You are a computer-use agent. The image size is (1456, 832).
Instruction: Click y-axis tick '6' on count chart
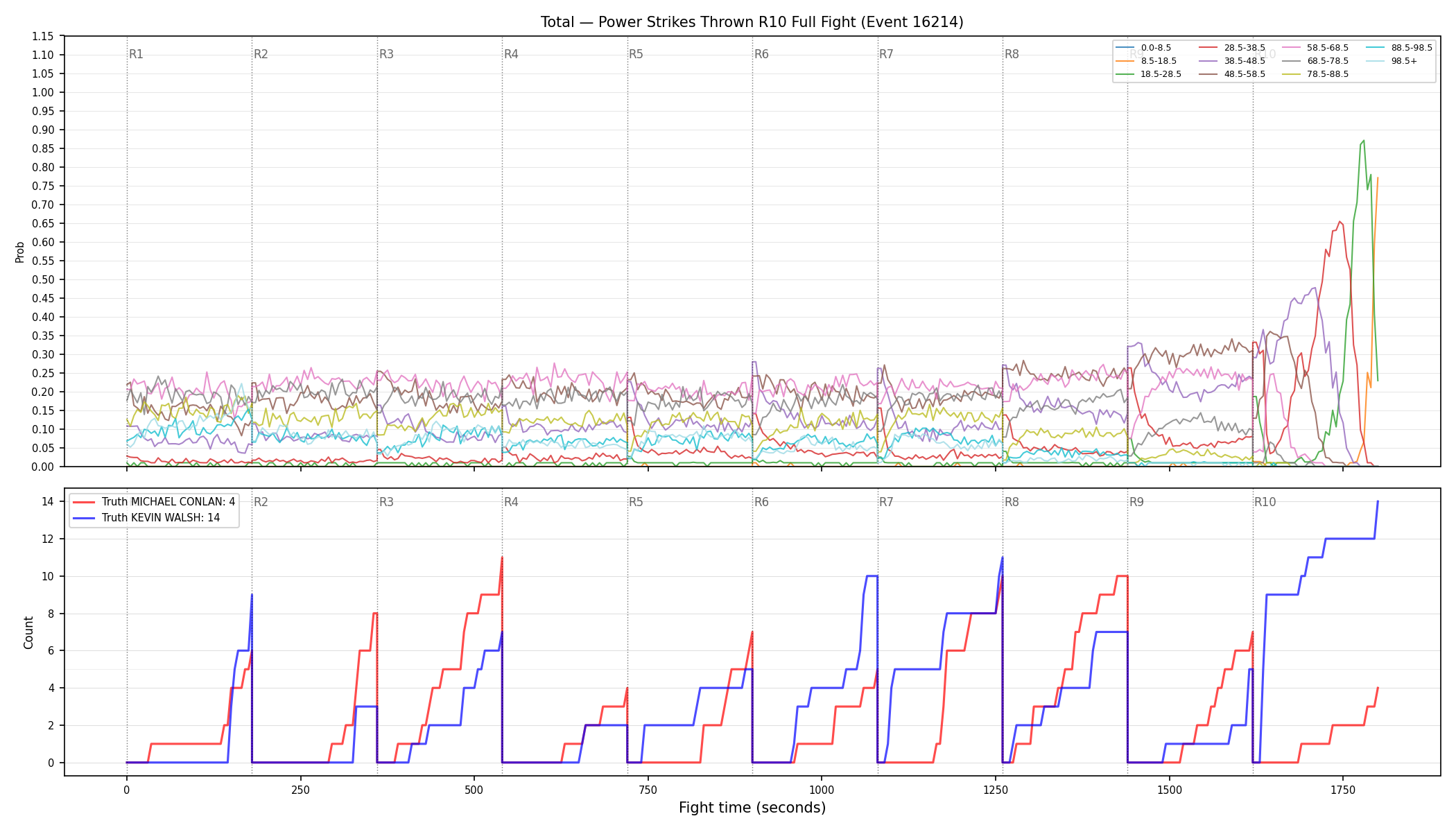[52, 650]
